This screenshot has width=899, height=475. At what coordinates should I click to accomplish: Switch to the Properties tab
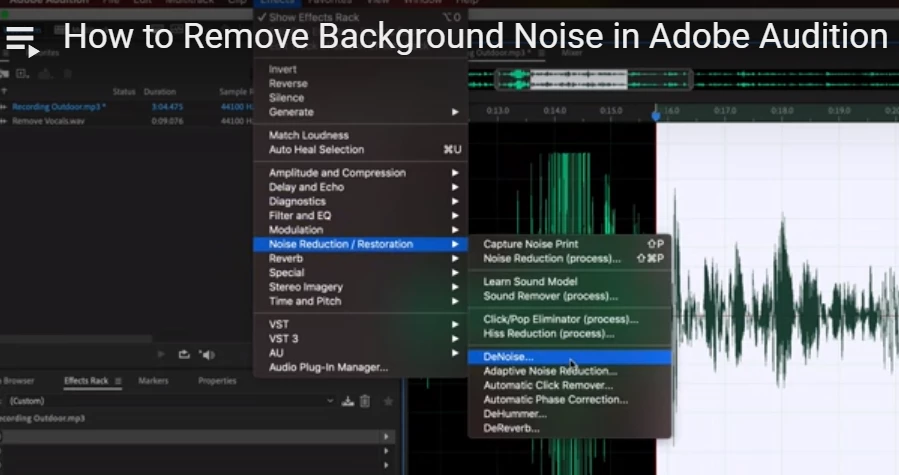coord(217,381)
